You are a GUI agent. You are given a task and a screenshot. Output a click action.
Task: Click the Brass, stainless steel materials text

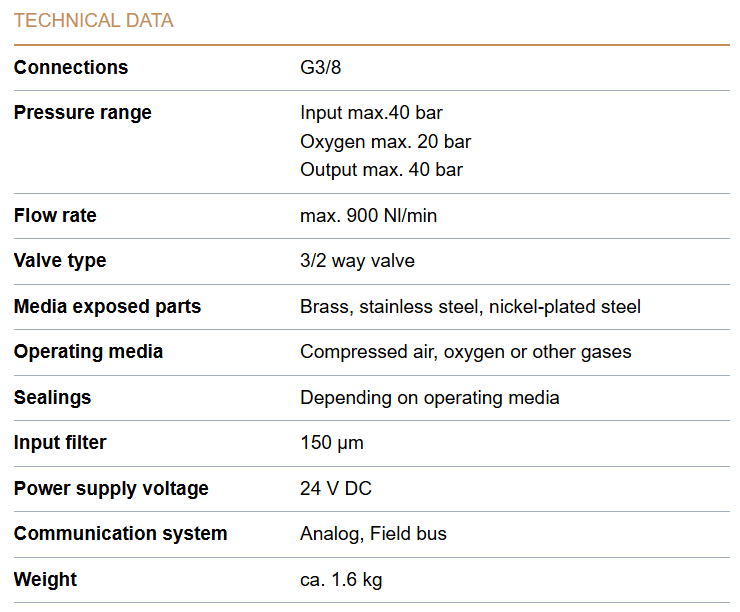tap(470, 307)
